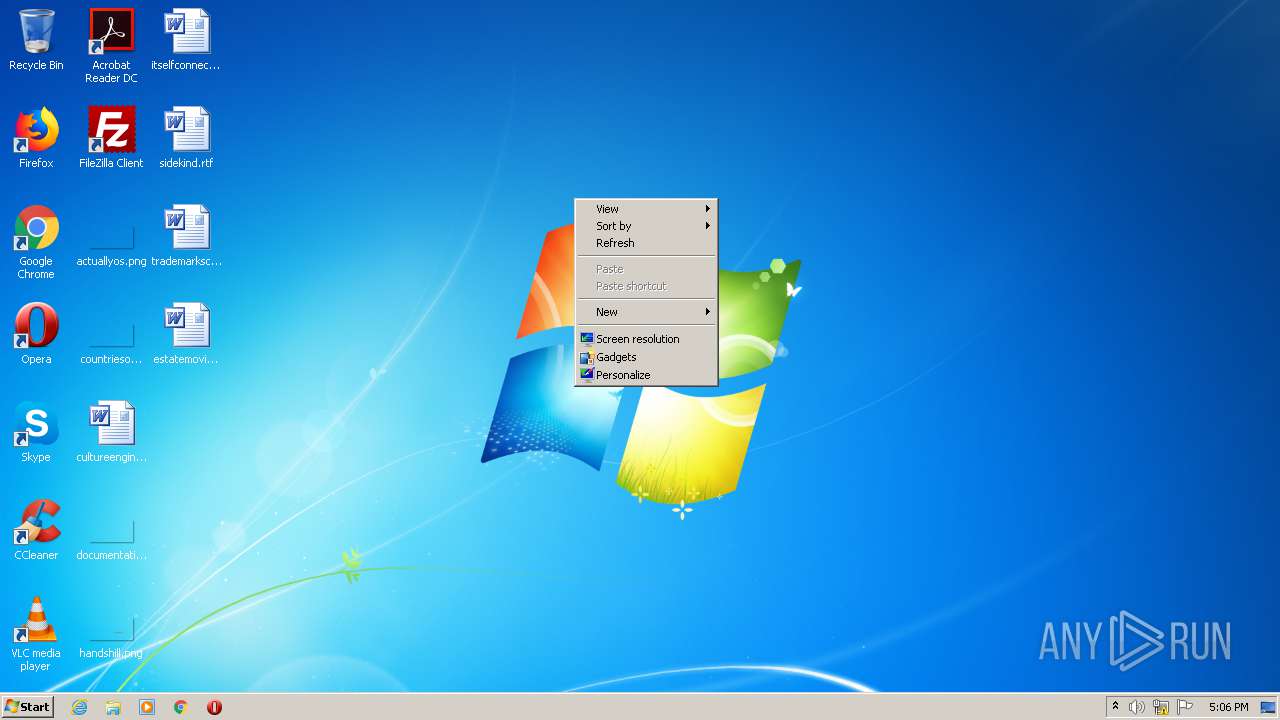Viewport: 1280px width, 720px height.
Task: Choose Refresh in the context menu
Action: (x=646, y=243)
